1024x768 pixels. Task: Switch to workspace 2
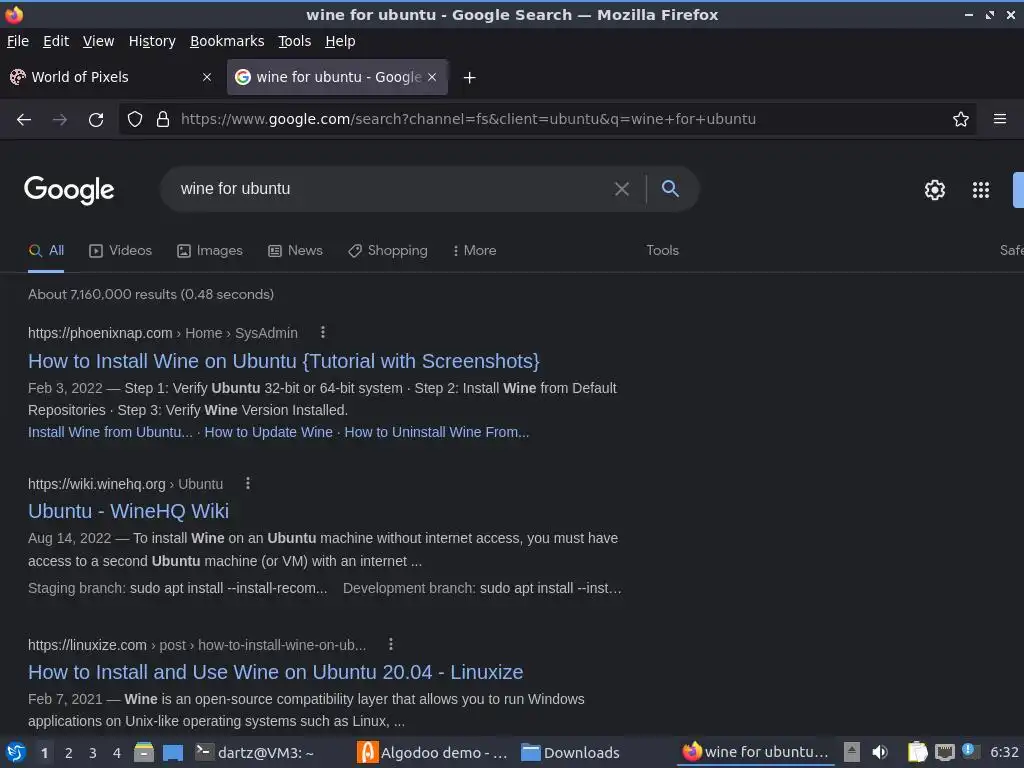(68, 753)
